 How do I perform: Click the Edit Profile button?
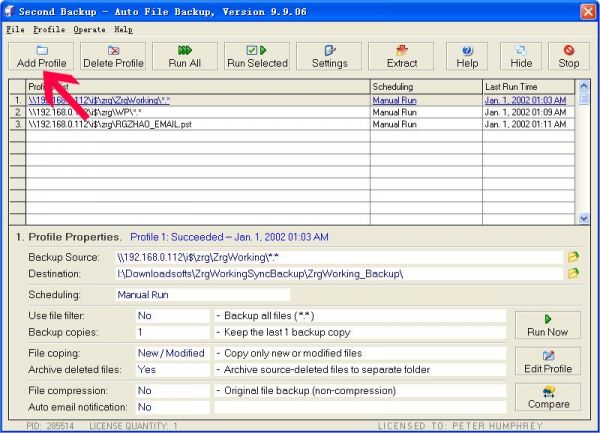[x=547, y=361]
